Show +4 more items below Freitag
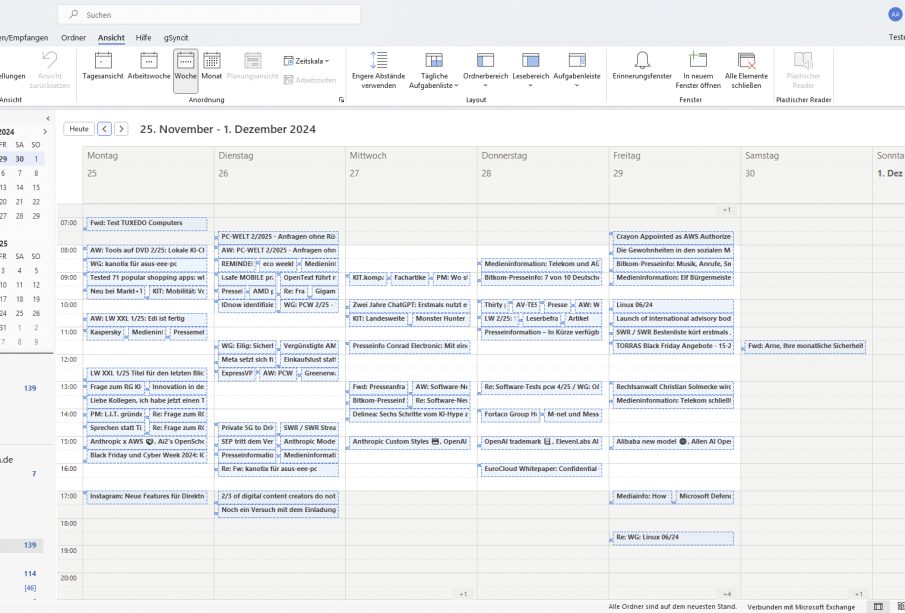The image size is (905, 613). [x=727, y=594]
